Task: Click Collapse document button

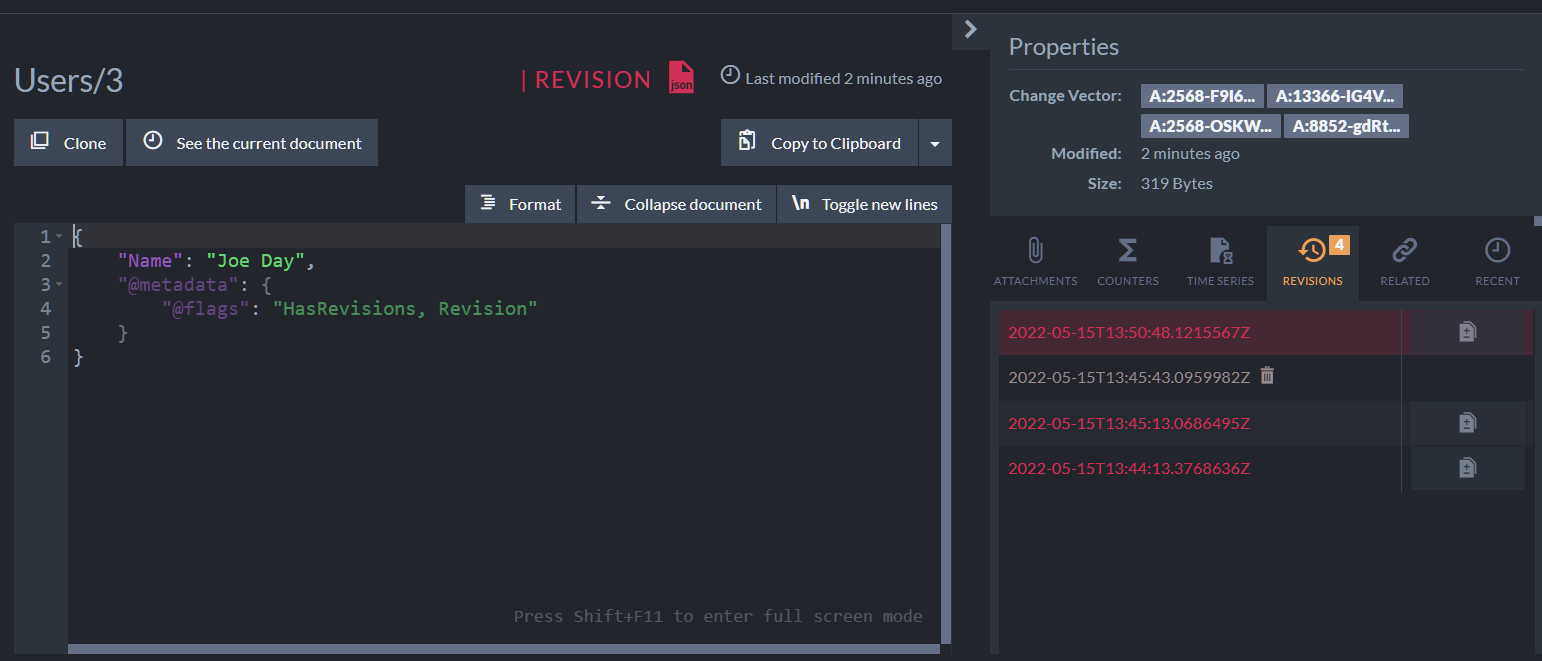Action: [676, 204]
